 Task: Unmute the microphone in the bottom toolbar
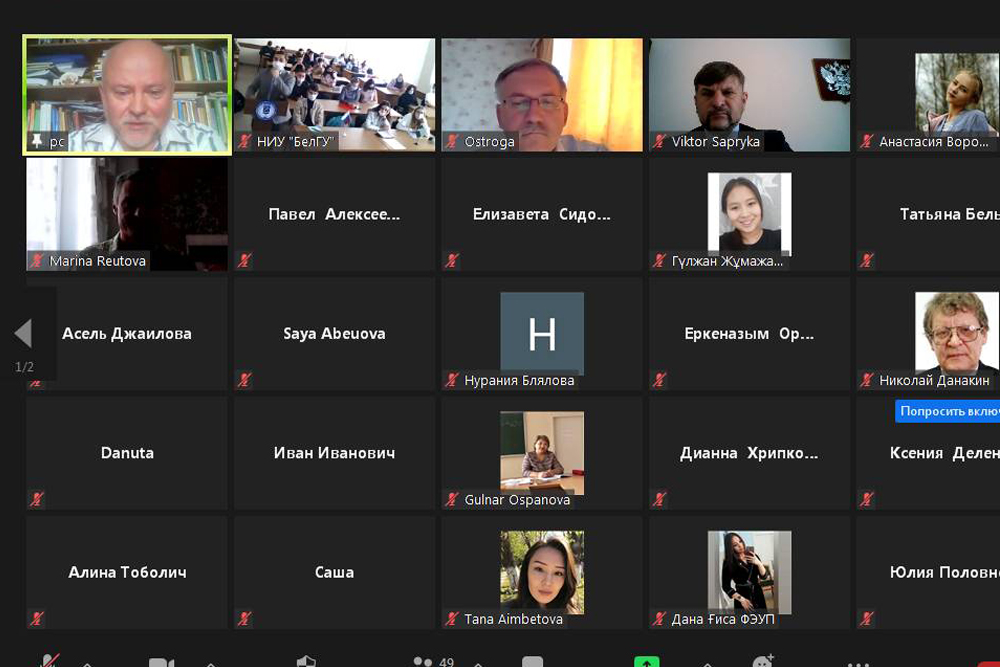click(x=50, y=661)
